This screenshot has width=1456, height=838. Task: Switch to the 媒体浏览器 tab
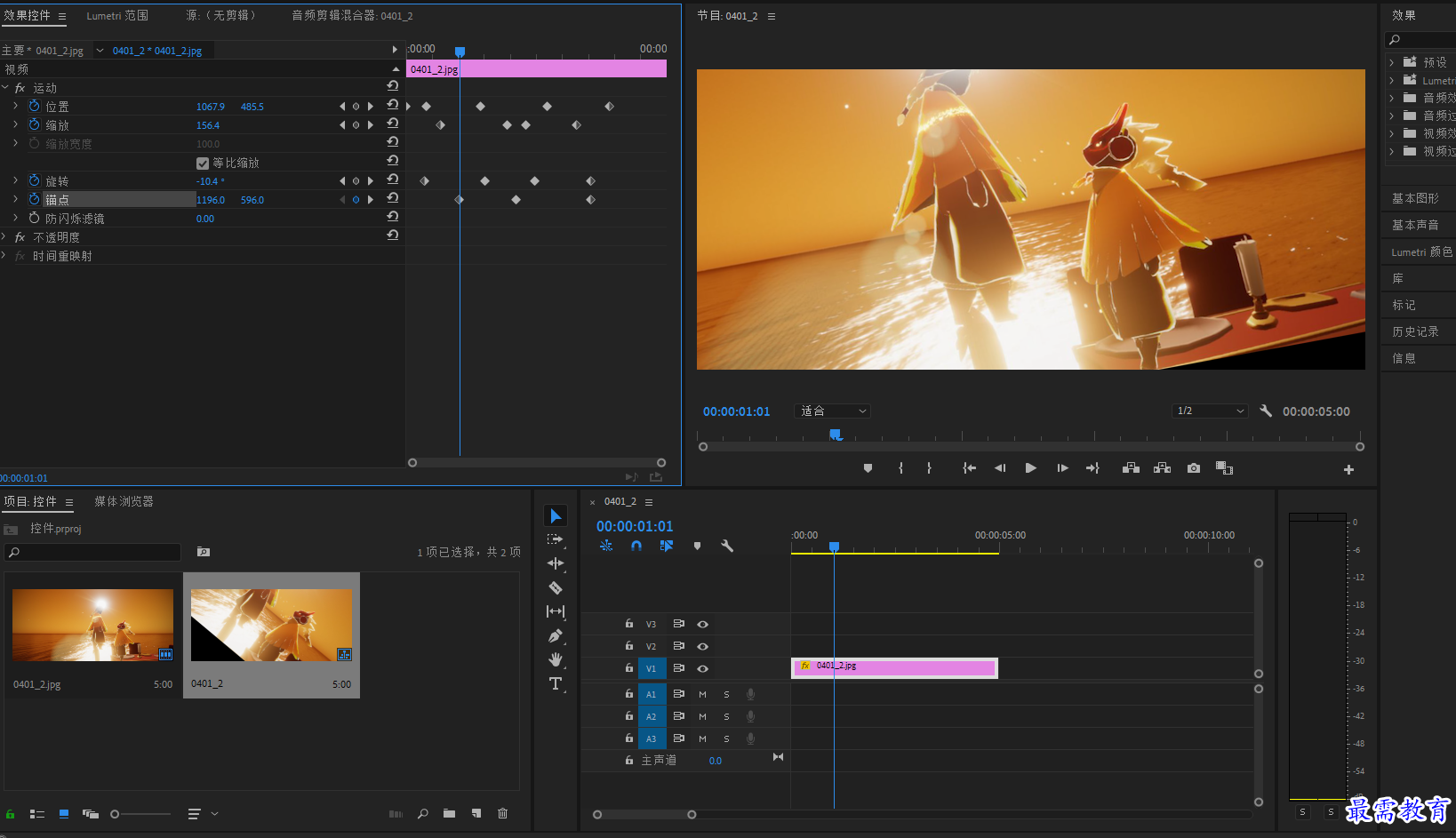tap(124, 501)
